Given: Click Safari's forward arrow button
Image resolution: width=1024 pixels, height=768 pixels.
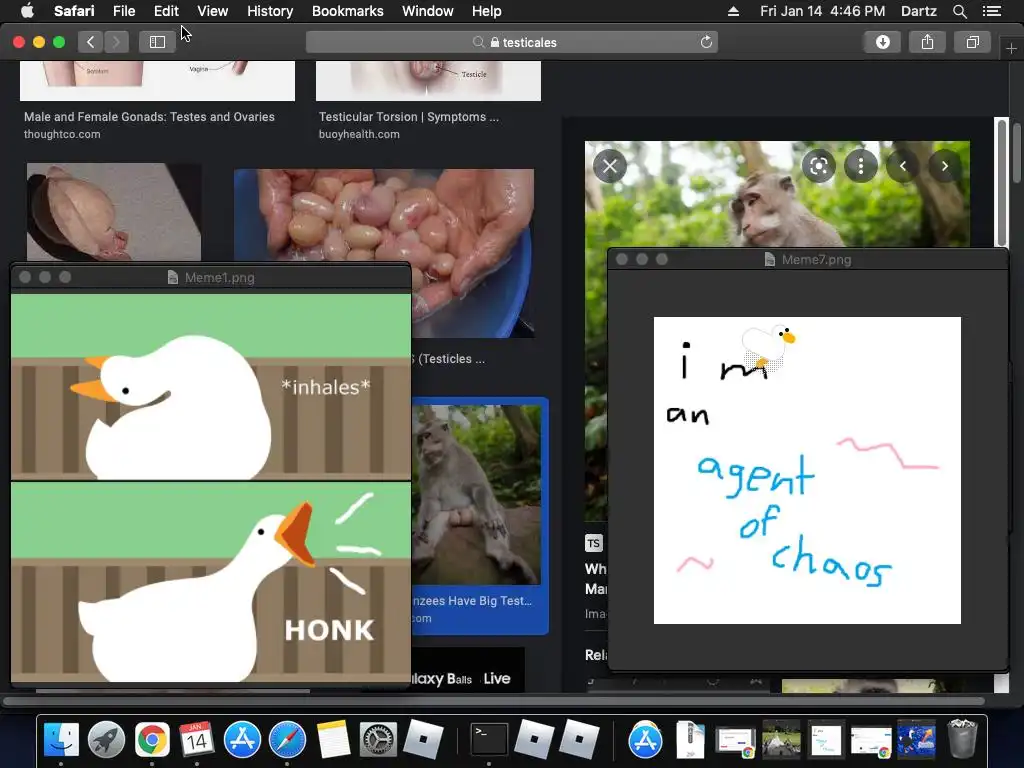Looking at the screenshot, I should [x=116, y=42].
